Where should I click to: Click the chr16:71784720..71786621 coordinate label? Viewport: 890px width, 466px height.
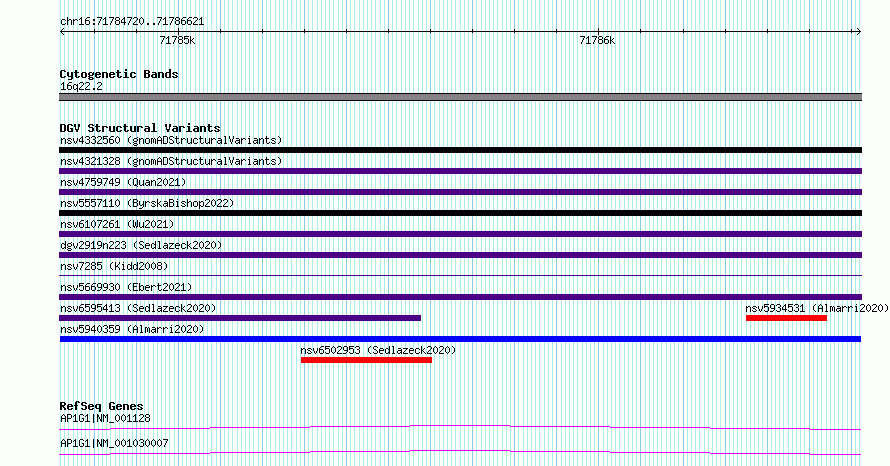(x=132, y=22)
